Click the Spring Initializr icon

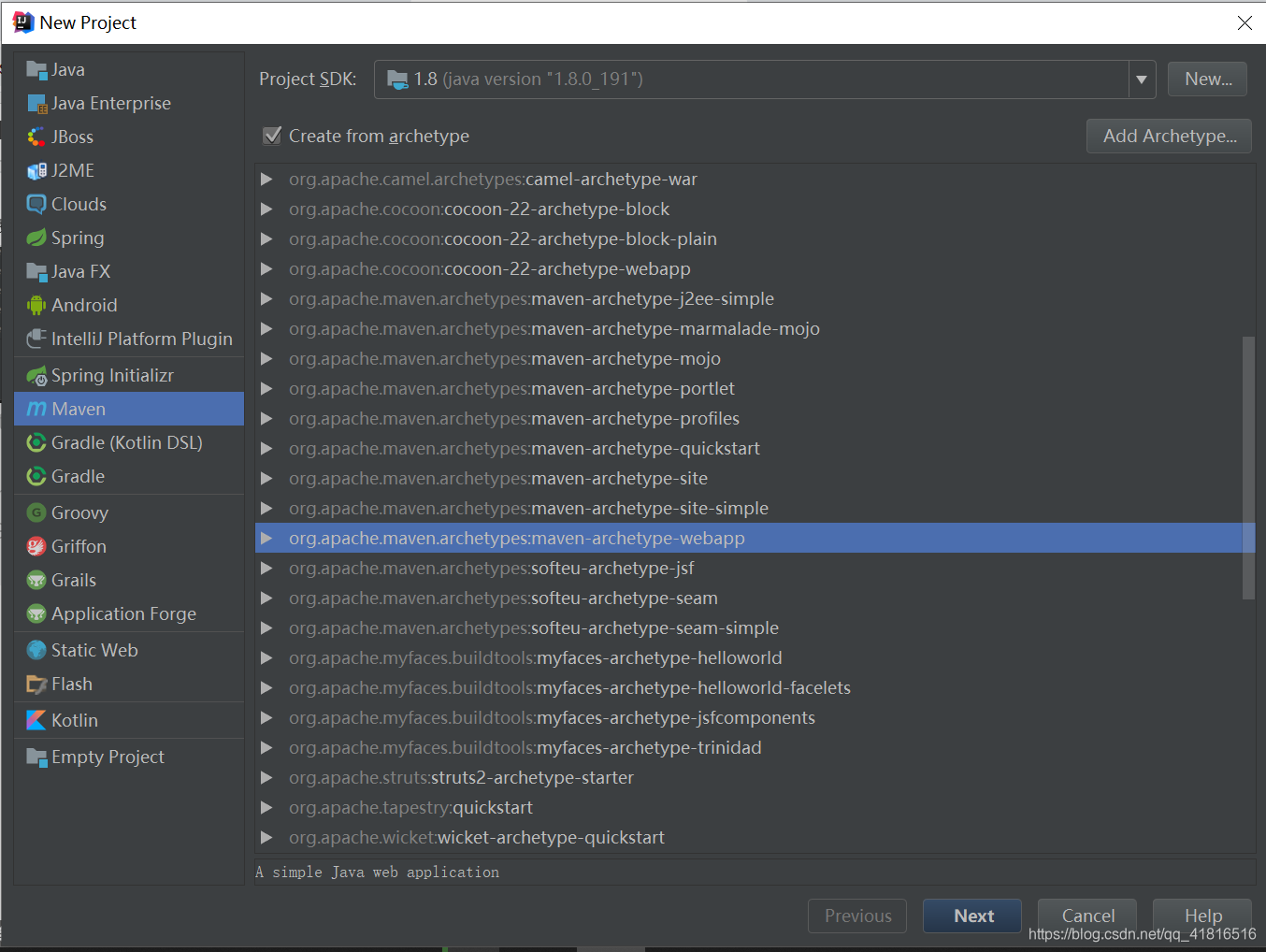[36, 375]
